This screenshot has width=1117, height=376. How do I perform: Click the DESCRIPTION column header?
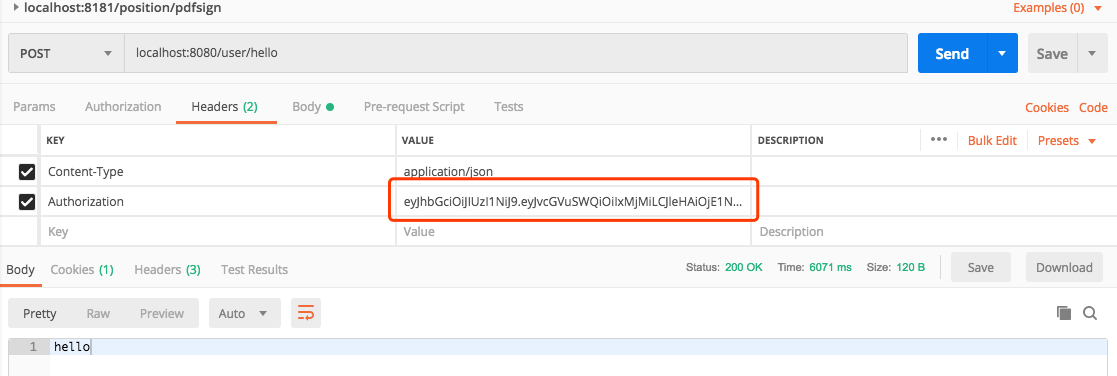(x=791, y=140)
